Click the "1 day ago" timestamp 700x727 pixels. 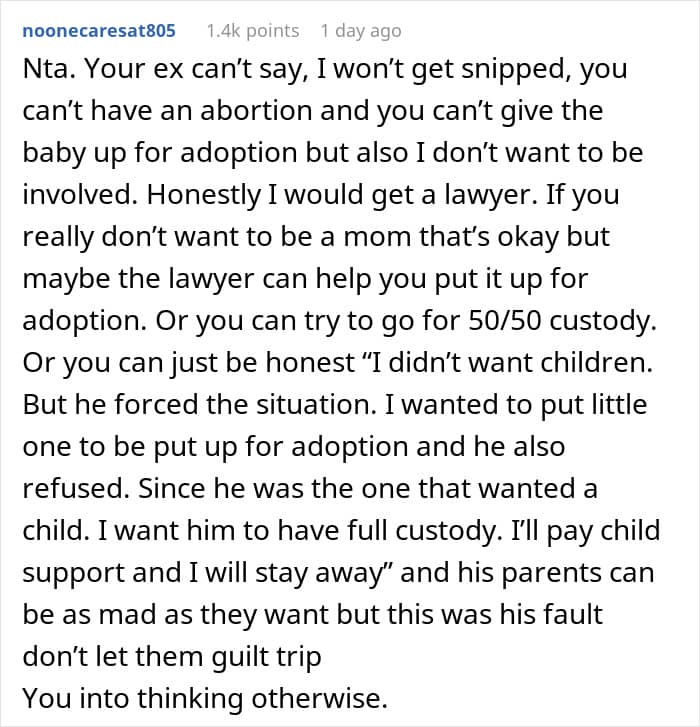[361, 31]
